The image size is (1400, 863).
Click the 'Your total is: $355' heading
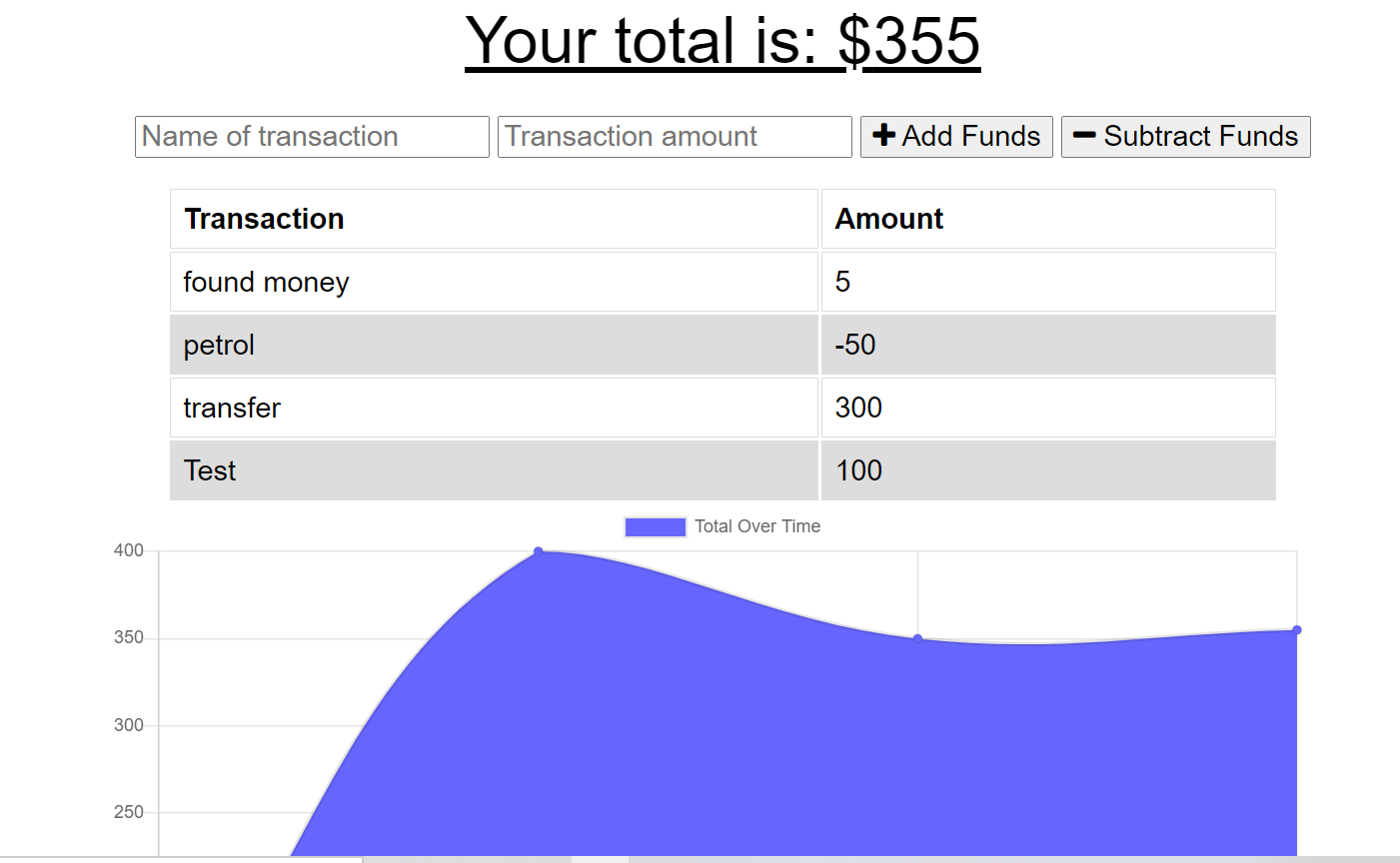pyautogui.click(x=722, y=42)
